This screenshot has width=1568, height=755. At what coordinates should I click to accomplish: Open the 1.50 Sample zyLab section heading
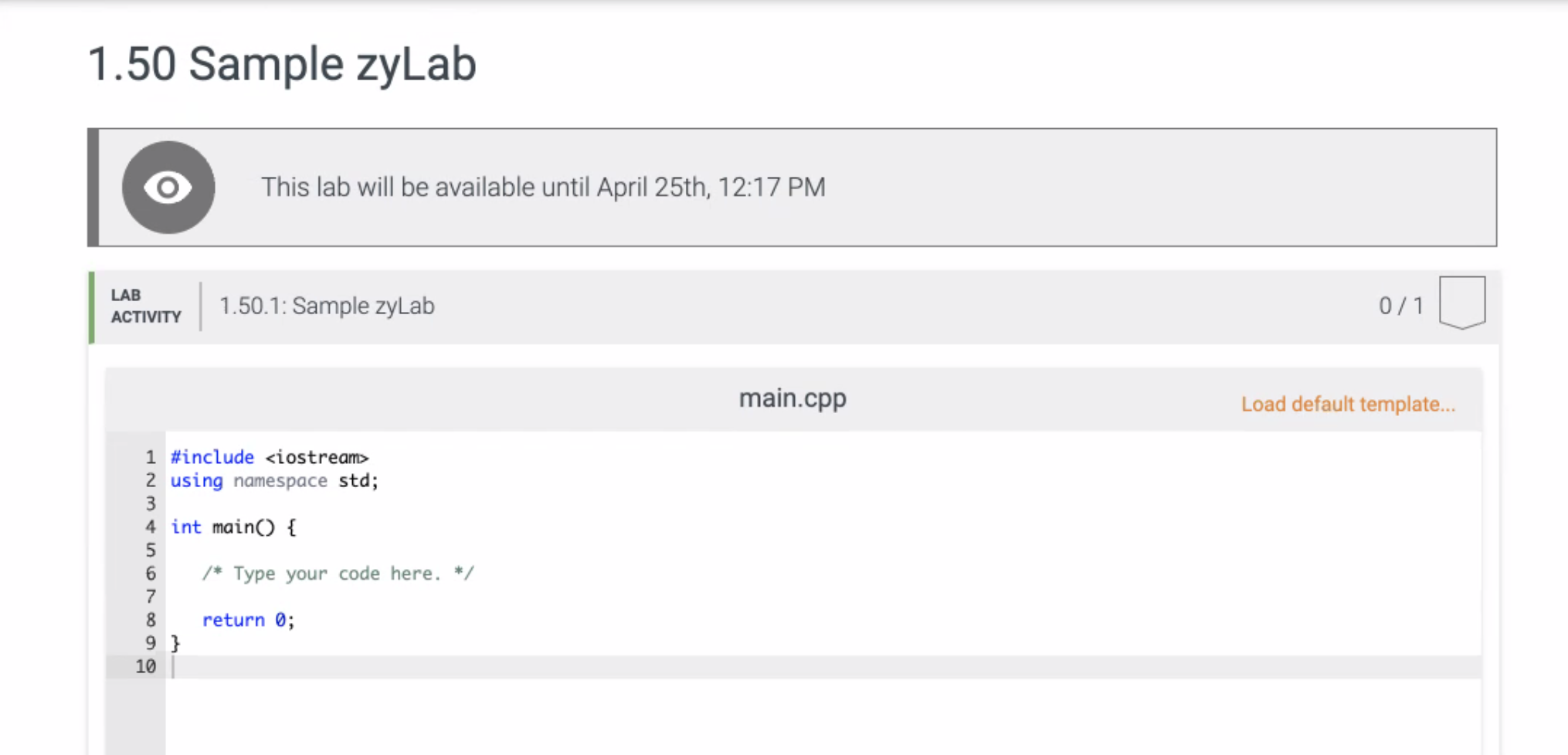(x=283, y=63)
